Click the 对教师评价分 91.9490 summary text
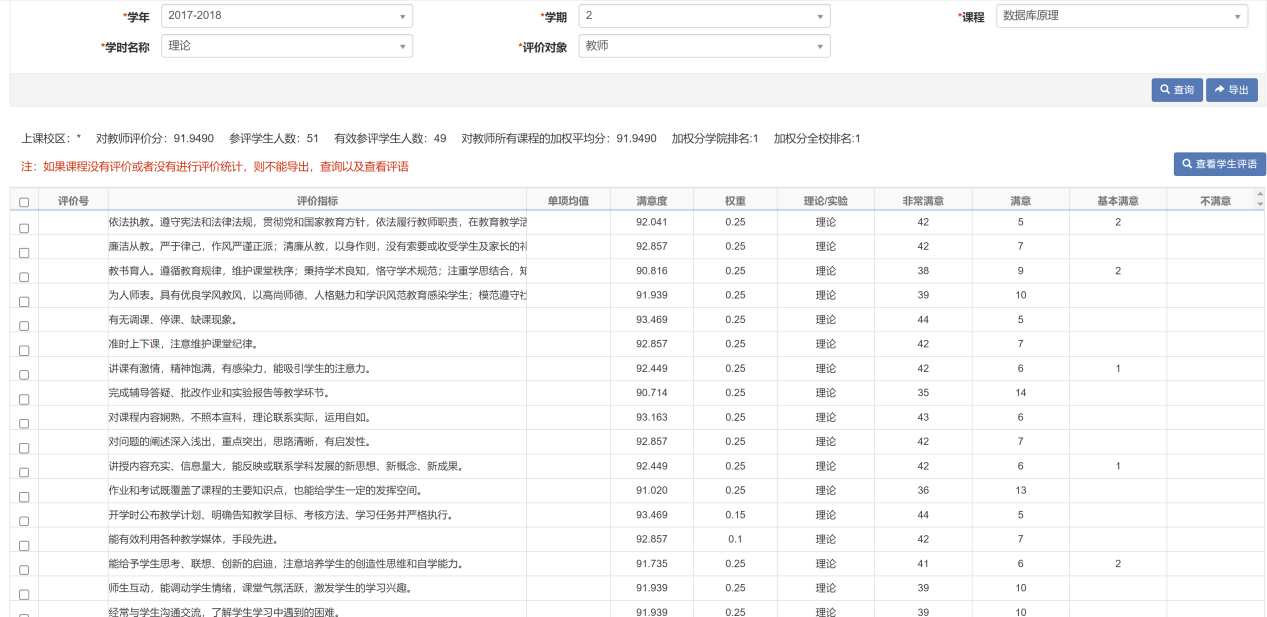This screenshot has width=1267, height=617. click(x=155, y=139)
